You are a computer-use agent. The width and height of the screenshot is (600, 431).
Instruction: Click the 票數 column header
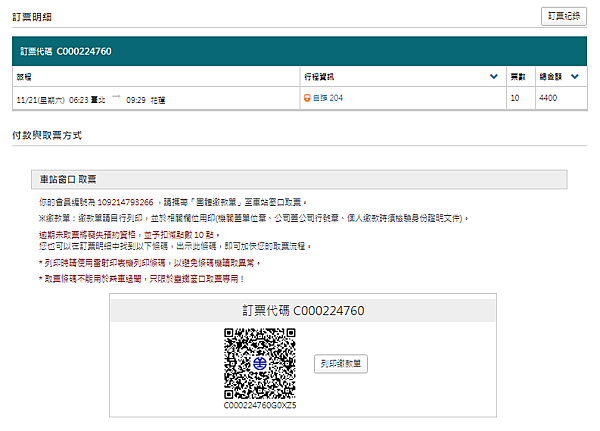518,77
